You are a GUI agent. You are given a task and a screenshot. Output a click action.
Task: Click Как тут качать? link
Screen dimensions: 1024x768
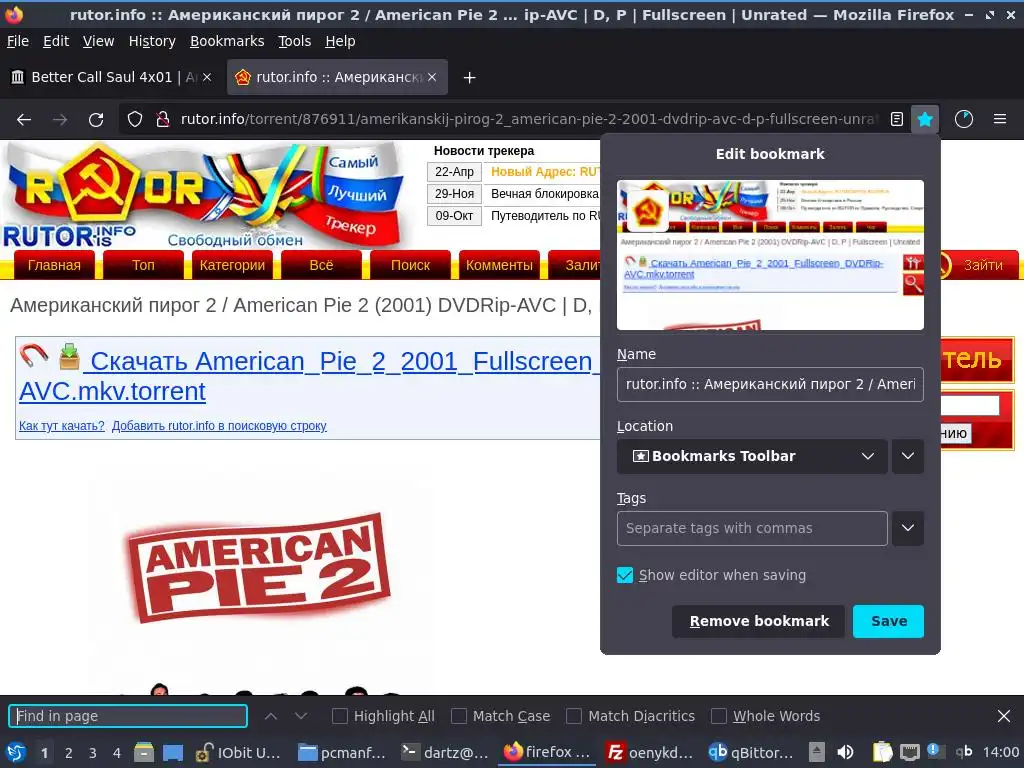(x=61, y=426)
